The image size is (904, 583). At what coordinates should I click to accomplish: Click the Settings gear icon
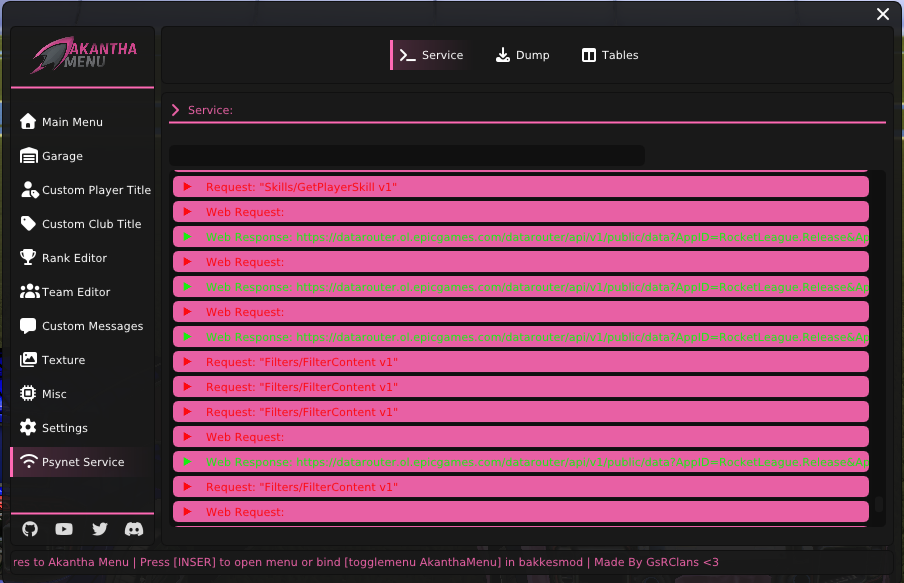28,428
